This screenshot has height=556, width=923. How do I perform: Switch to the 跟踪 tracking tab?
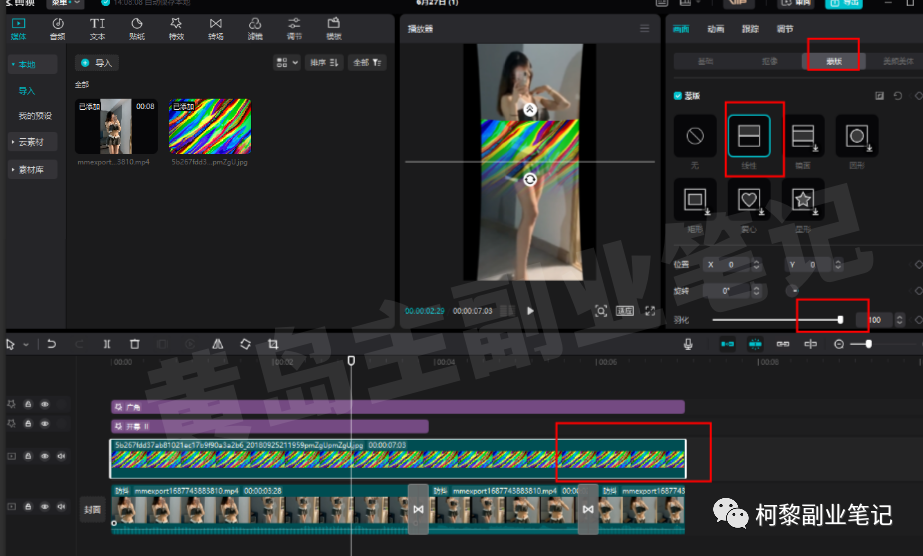pos(750,29)
